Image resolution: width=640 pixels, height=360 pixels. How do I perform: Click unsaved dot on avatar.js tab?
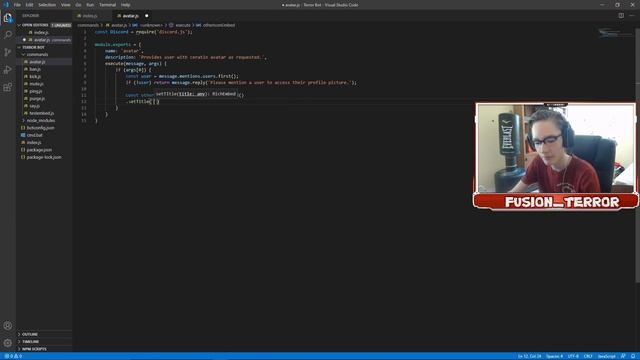click(x=147, y=16)
